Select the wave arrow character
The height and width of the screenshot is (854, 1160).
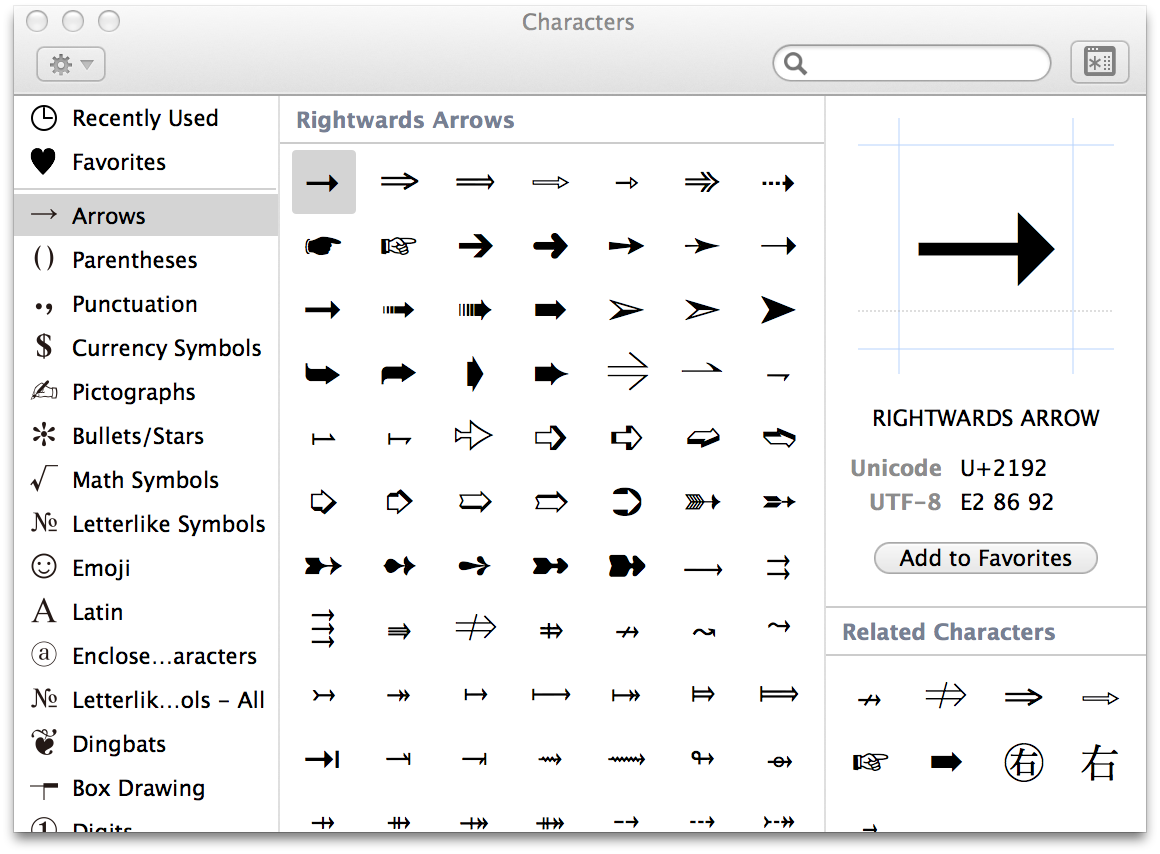(x=703, y=631)
